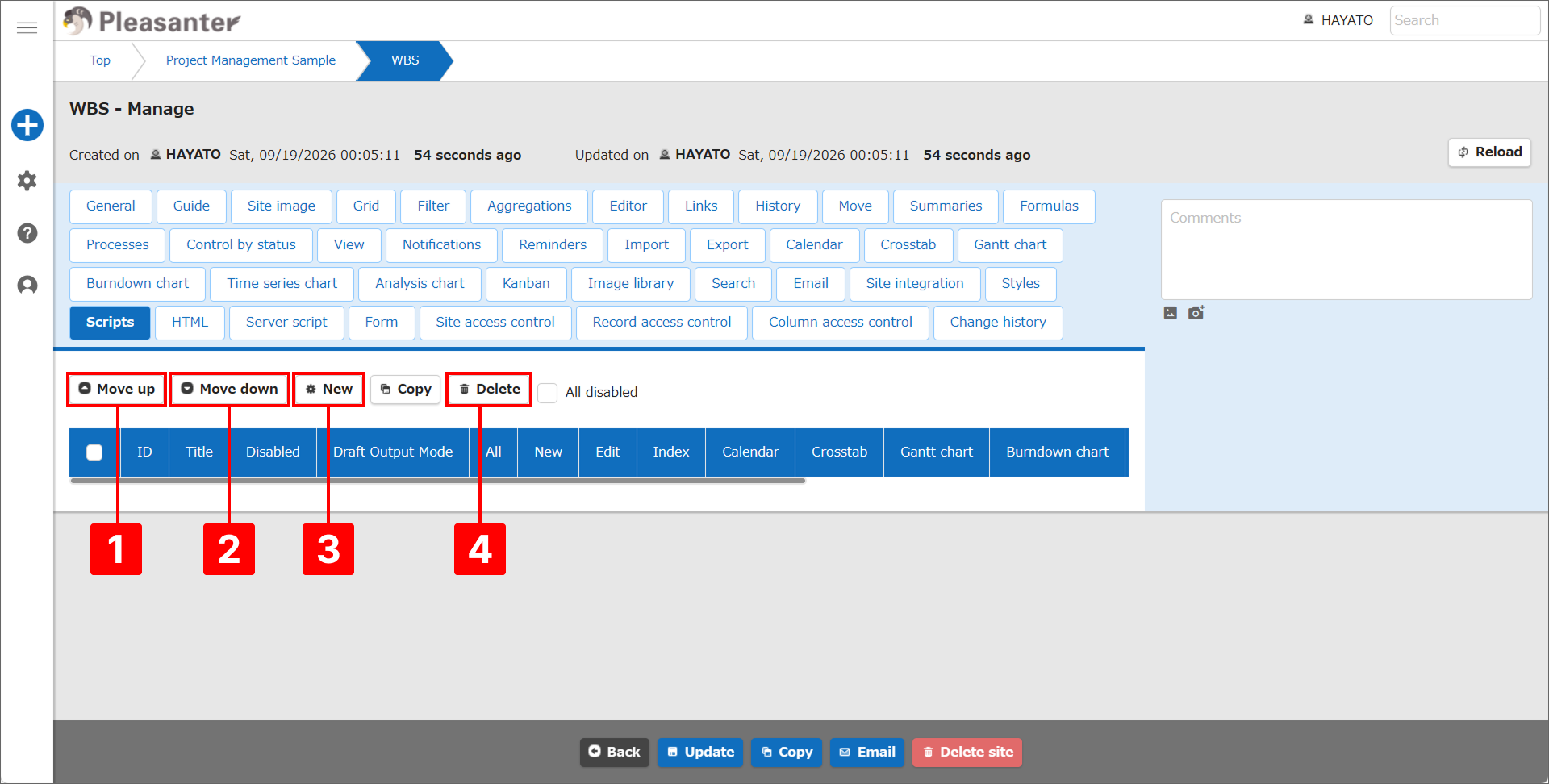
Task: Open Project Management Sample breadcrumb
Action: pyautogui.click(x=251, y=60)
